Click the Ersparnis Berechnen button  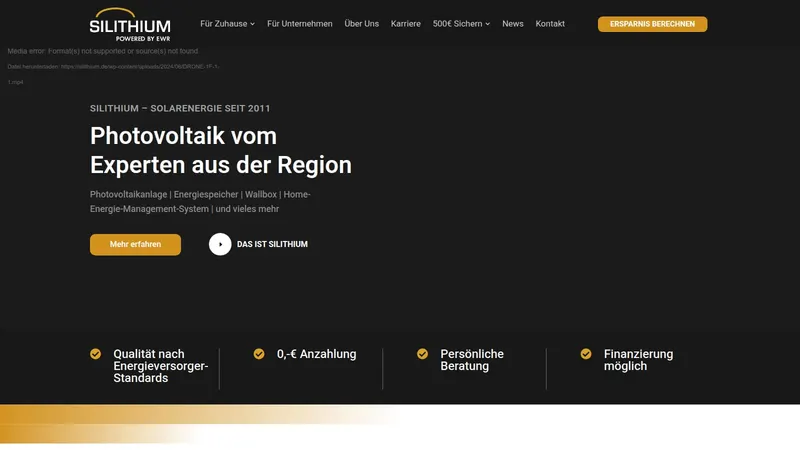[x=653, y=24]
